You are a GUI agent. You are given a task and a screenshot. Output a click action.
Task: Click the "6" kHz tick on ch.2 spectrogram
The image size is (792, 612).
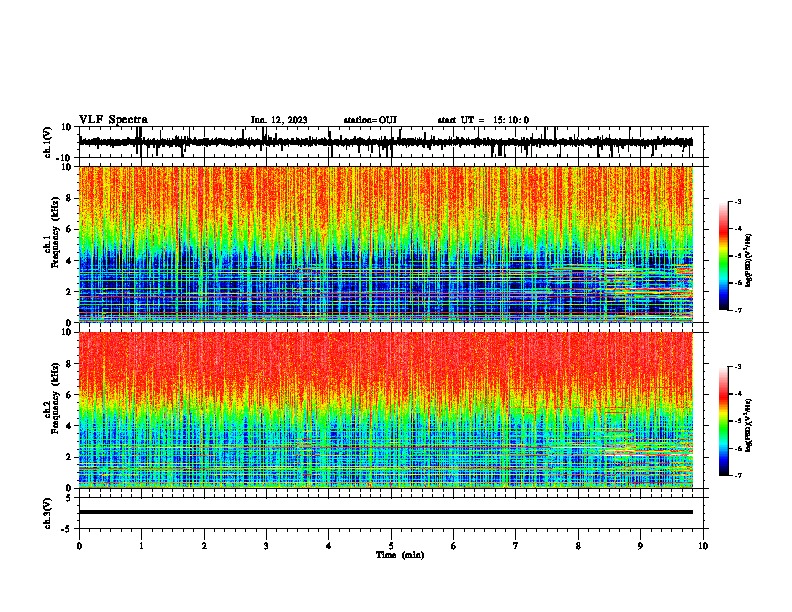tap(69, 395)
